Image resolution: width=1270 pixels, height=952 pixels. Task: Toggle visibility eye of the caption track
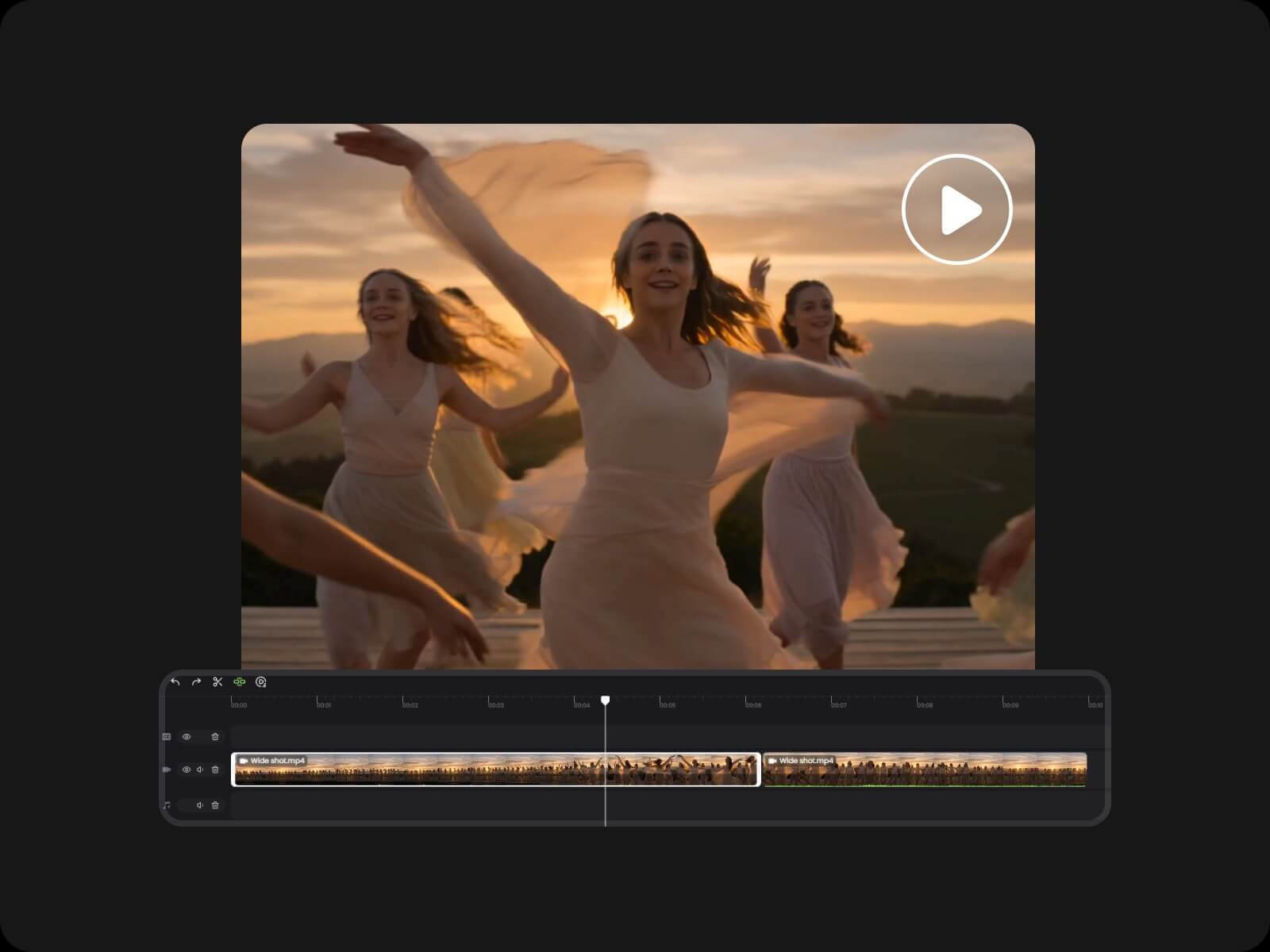(187, 737)
